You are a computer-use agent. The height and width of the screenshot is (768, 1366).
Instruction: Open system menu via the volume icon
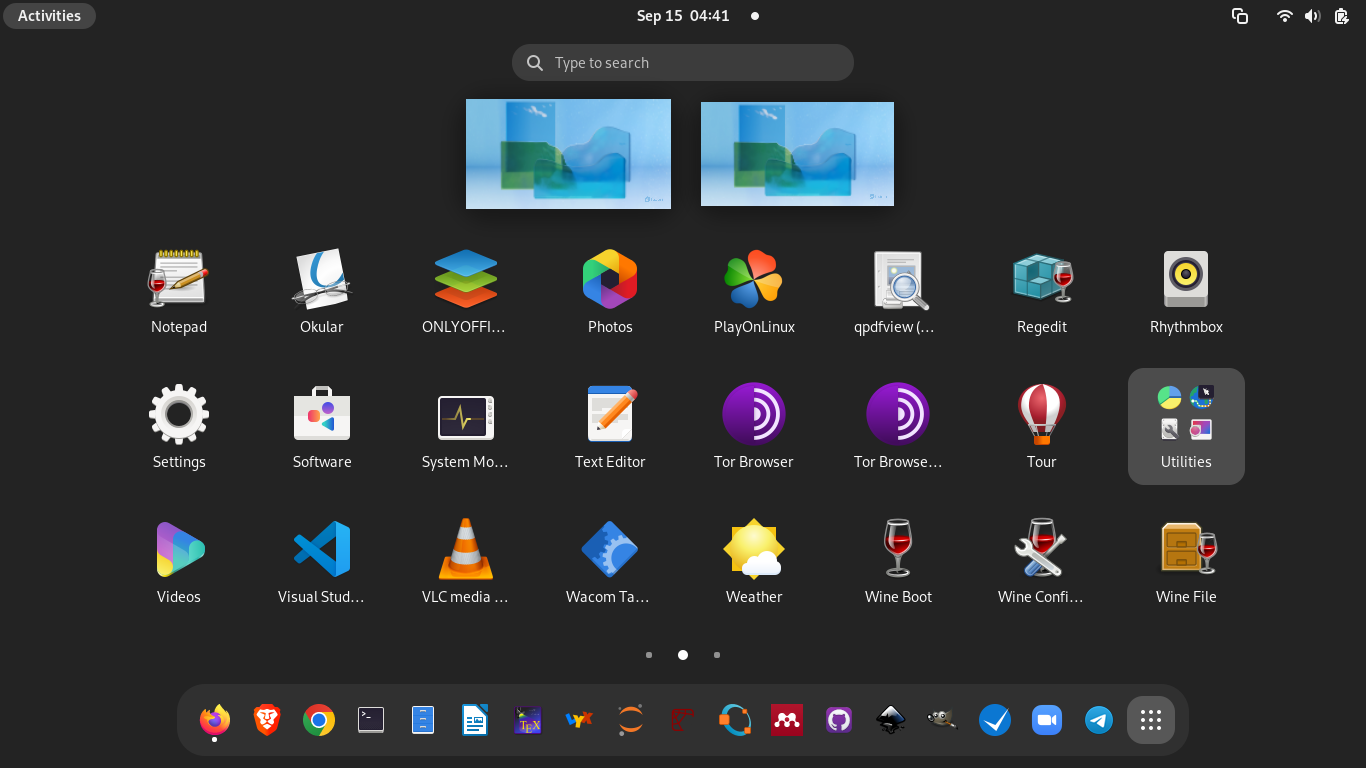coord(1312,16)
